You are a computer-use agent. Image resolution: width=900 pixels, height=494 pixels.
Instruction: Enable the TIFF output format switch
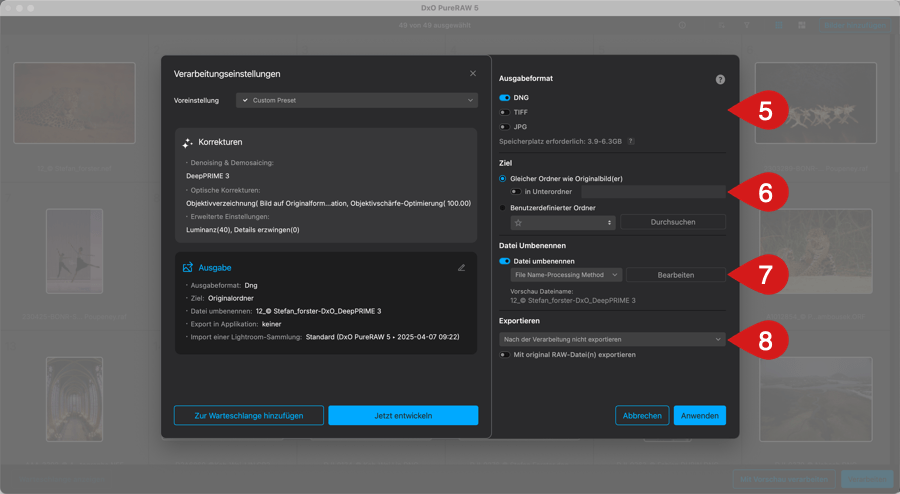(x=505, y=112)
